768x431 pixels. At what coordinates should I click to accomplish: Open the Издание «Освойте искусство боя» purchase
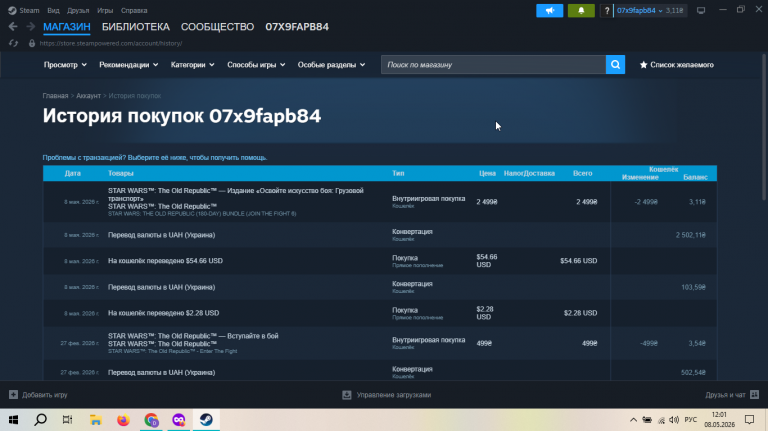pyautogui.click(x=380, y=202)
